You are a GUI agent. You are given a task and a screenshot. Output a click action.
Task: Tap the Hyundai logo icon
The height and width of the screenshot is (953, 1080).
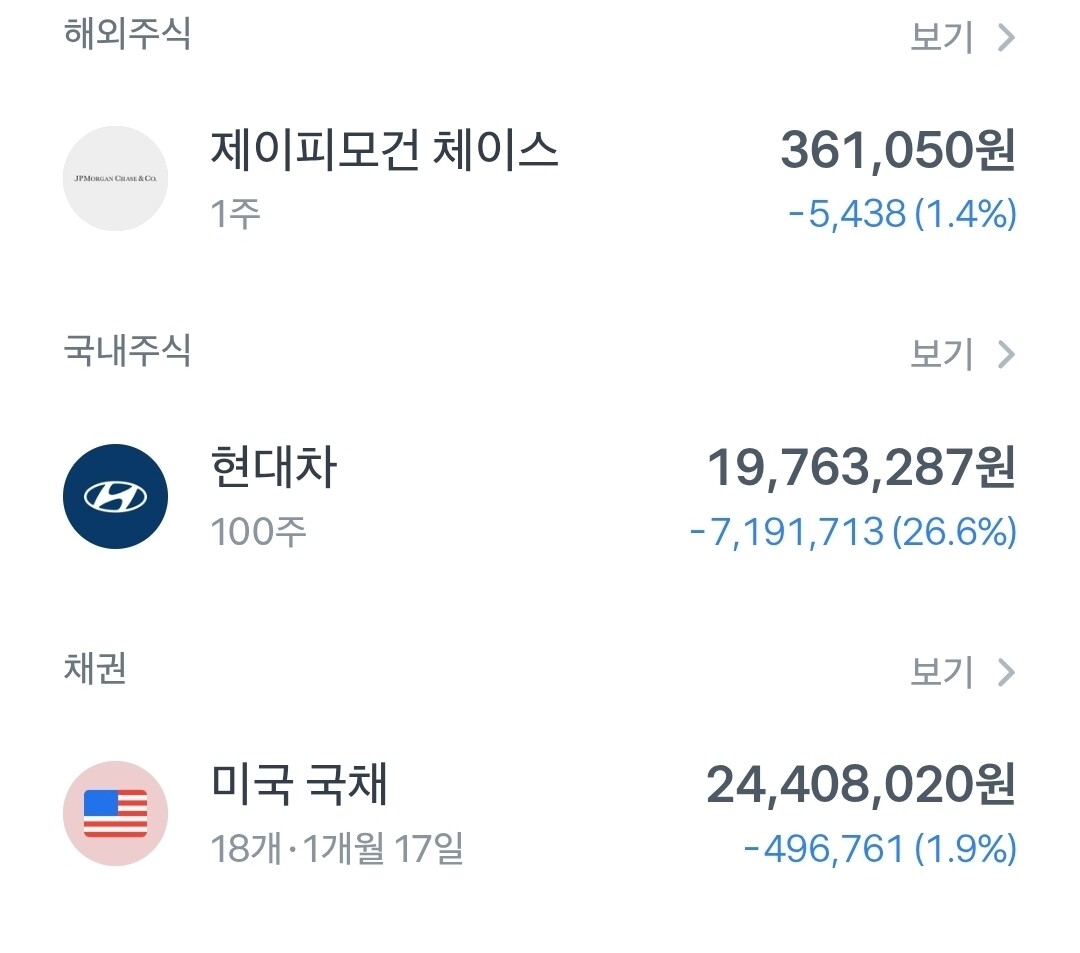point(115,496)
